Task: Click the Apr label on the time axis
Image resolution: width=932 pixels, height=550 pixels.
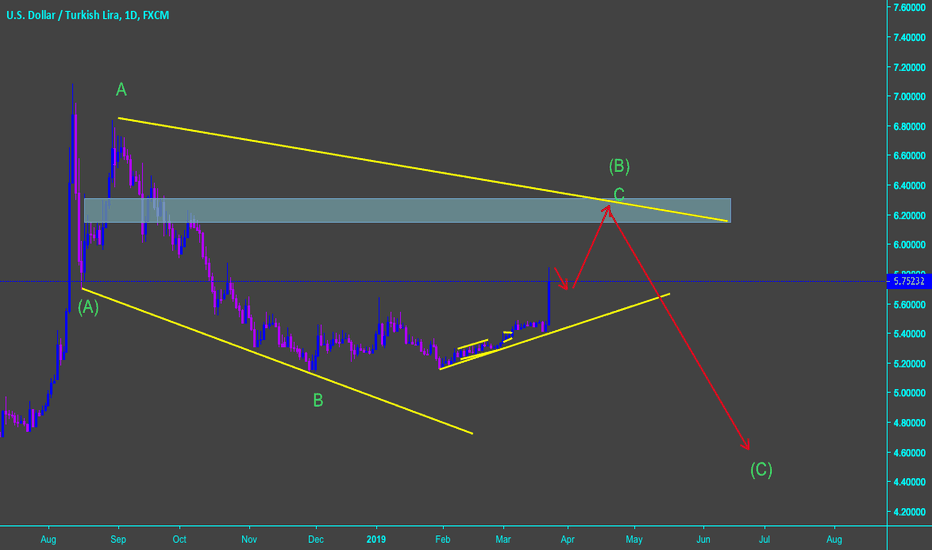Action: (568, 539)
